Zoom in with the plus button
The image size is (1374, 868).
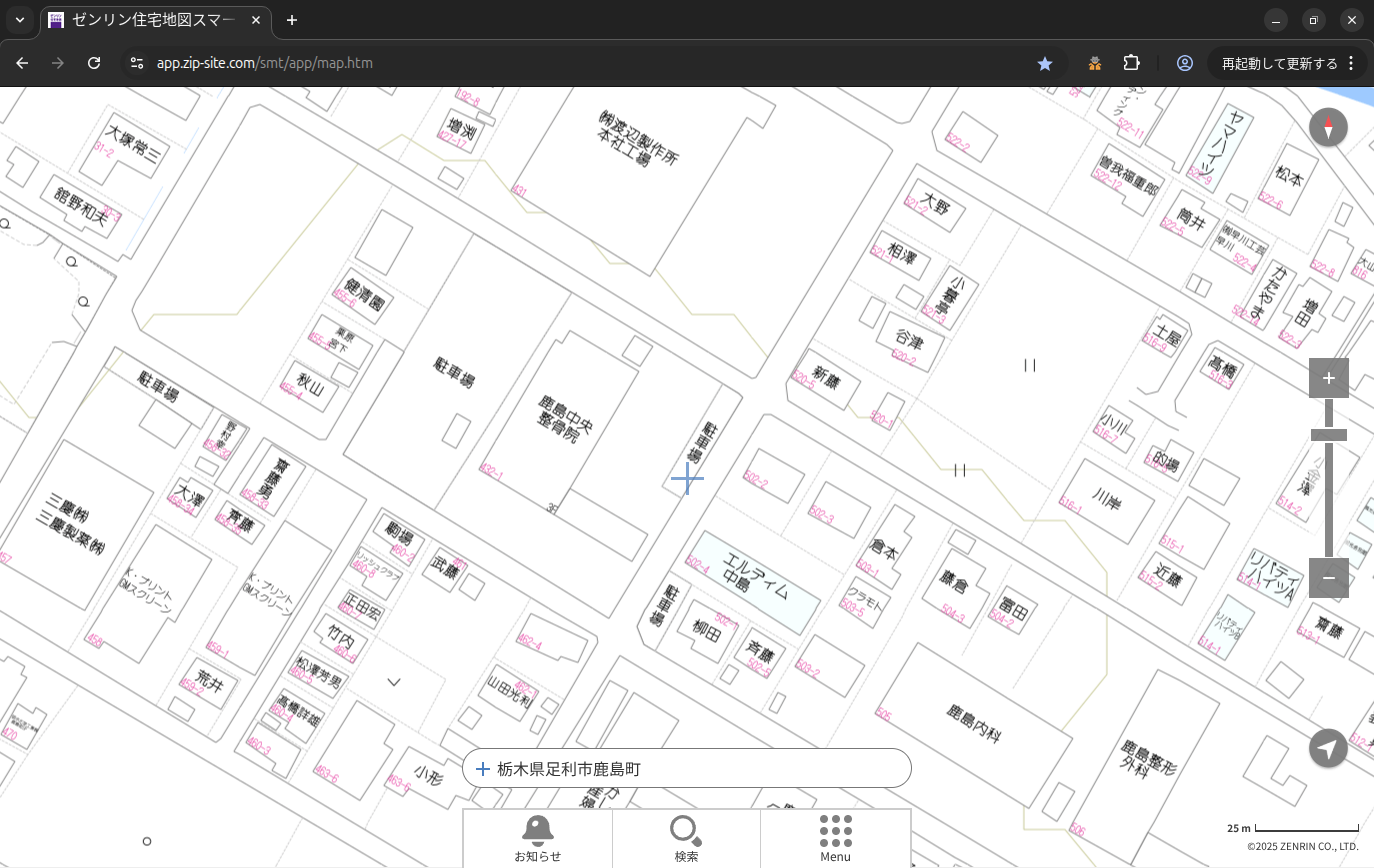[x=1328, y=378]
